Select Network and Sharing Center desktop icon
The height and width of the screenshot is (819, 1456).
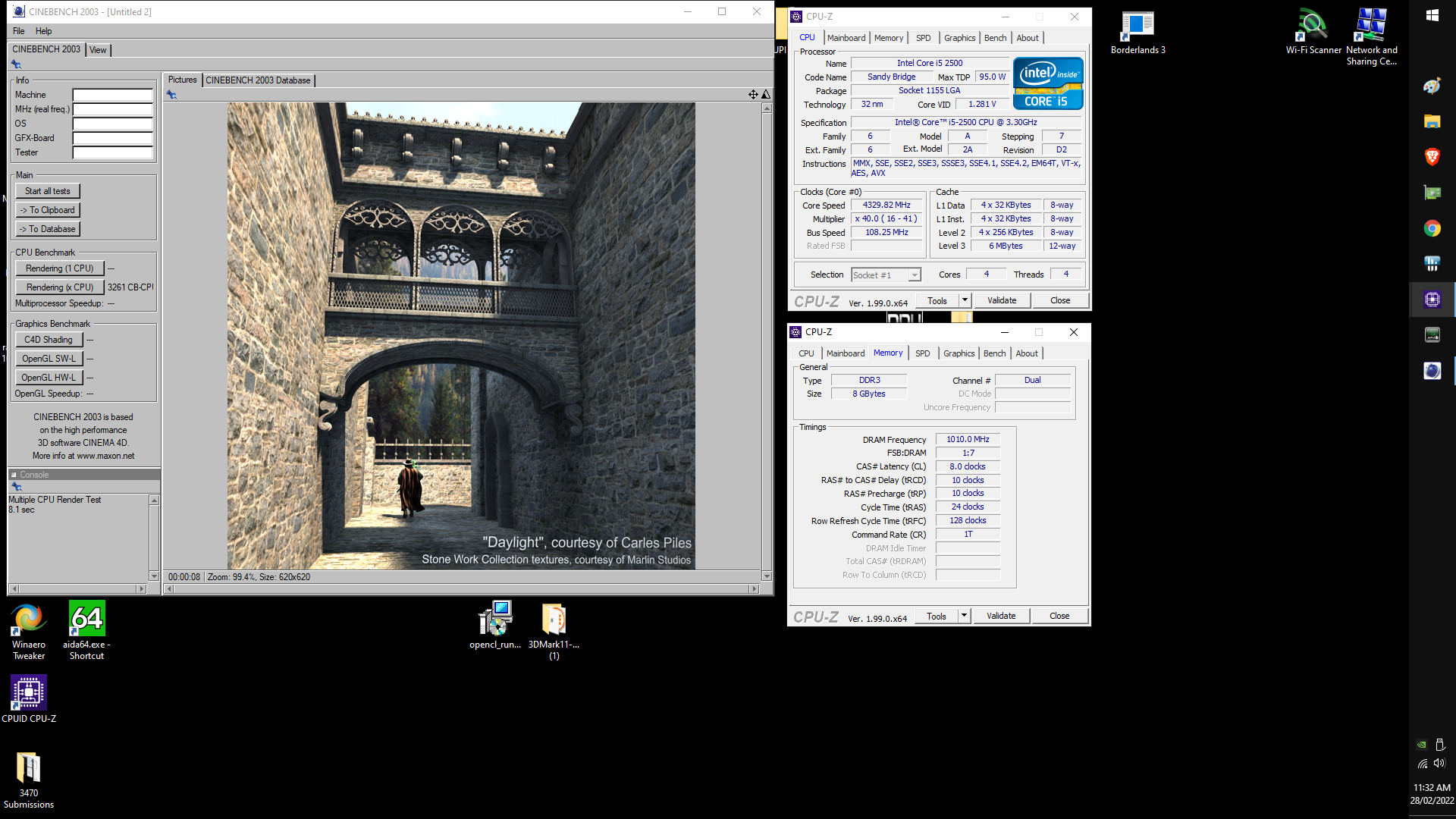(1371, 37)
